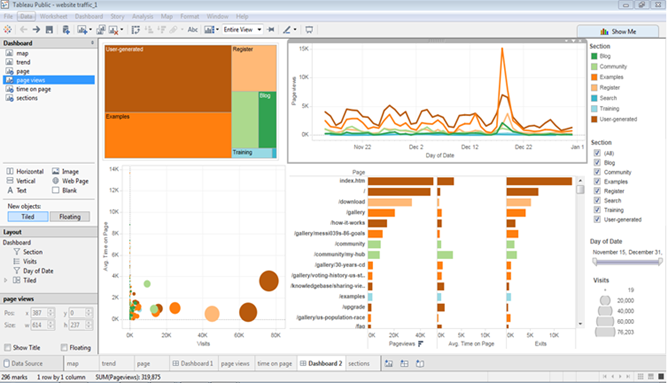The width and height of the screenshot is (668, 383).
Task: Click the x position stepper
Action: (51, 313)
